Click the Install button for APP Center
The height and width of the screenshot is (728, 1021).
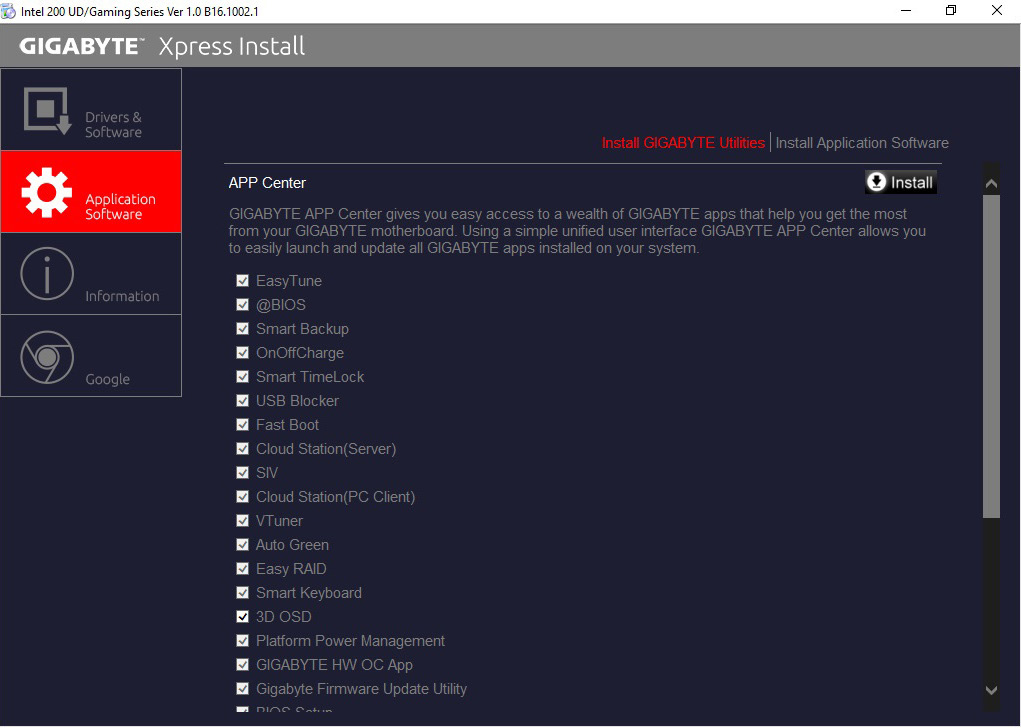point(901,182)
